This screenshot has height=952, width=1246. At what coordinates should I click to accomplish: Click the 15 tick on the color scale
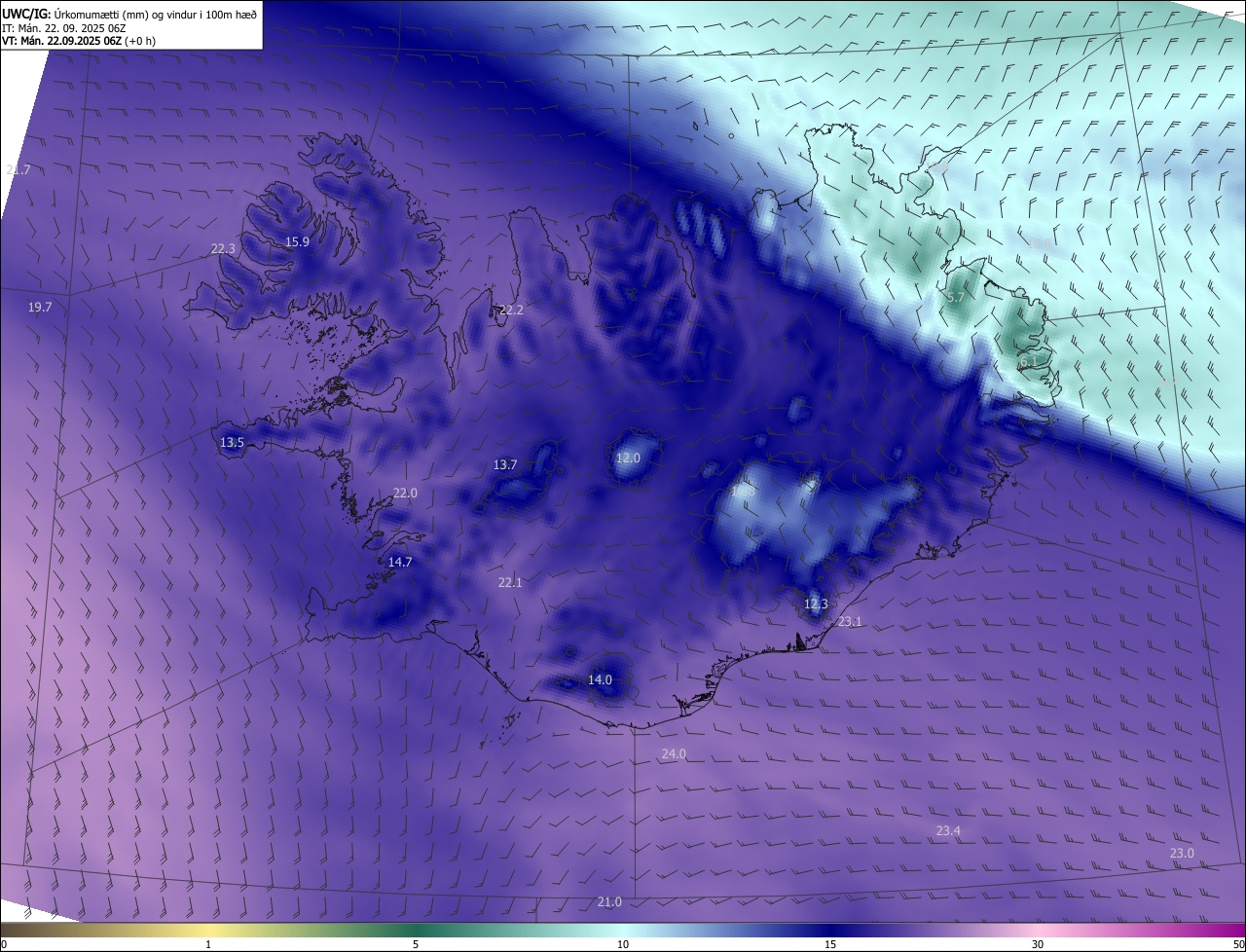(830, 944)
